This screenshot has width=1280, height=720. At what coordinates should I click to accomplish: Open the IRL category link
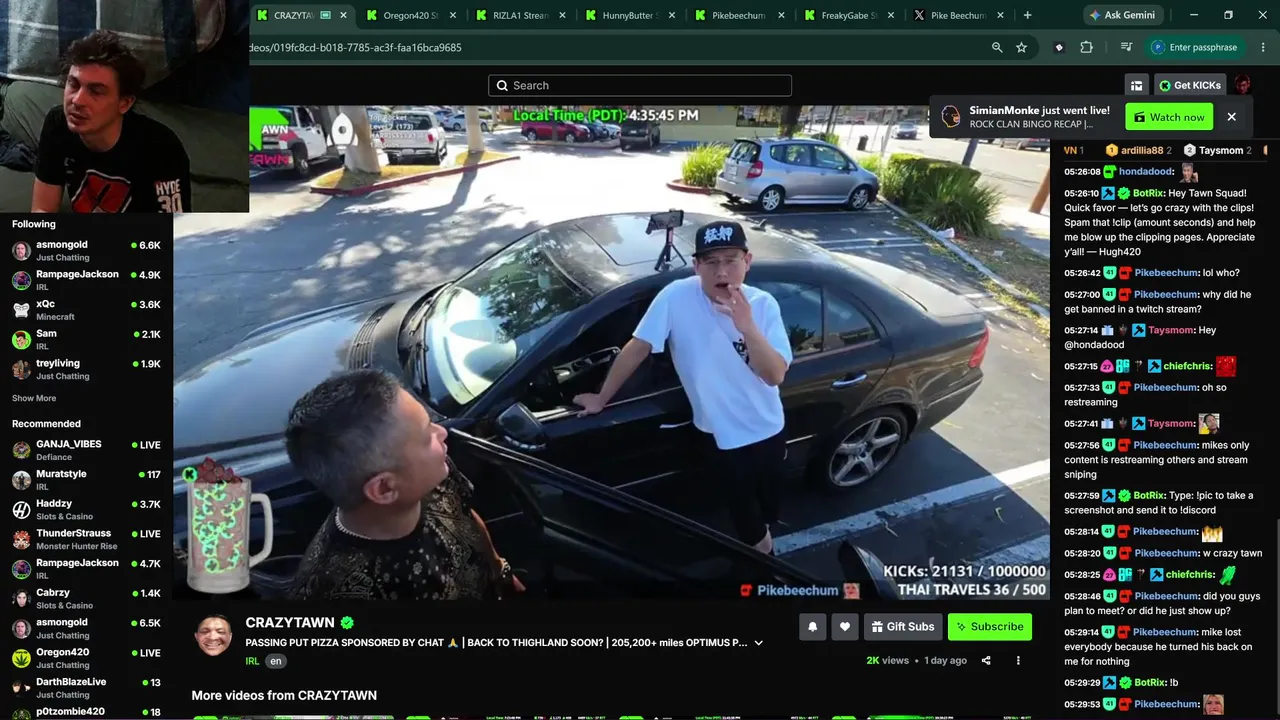252,661
